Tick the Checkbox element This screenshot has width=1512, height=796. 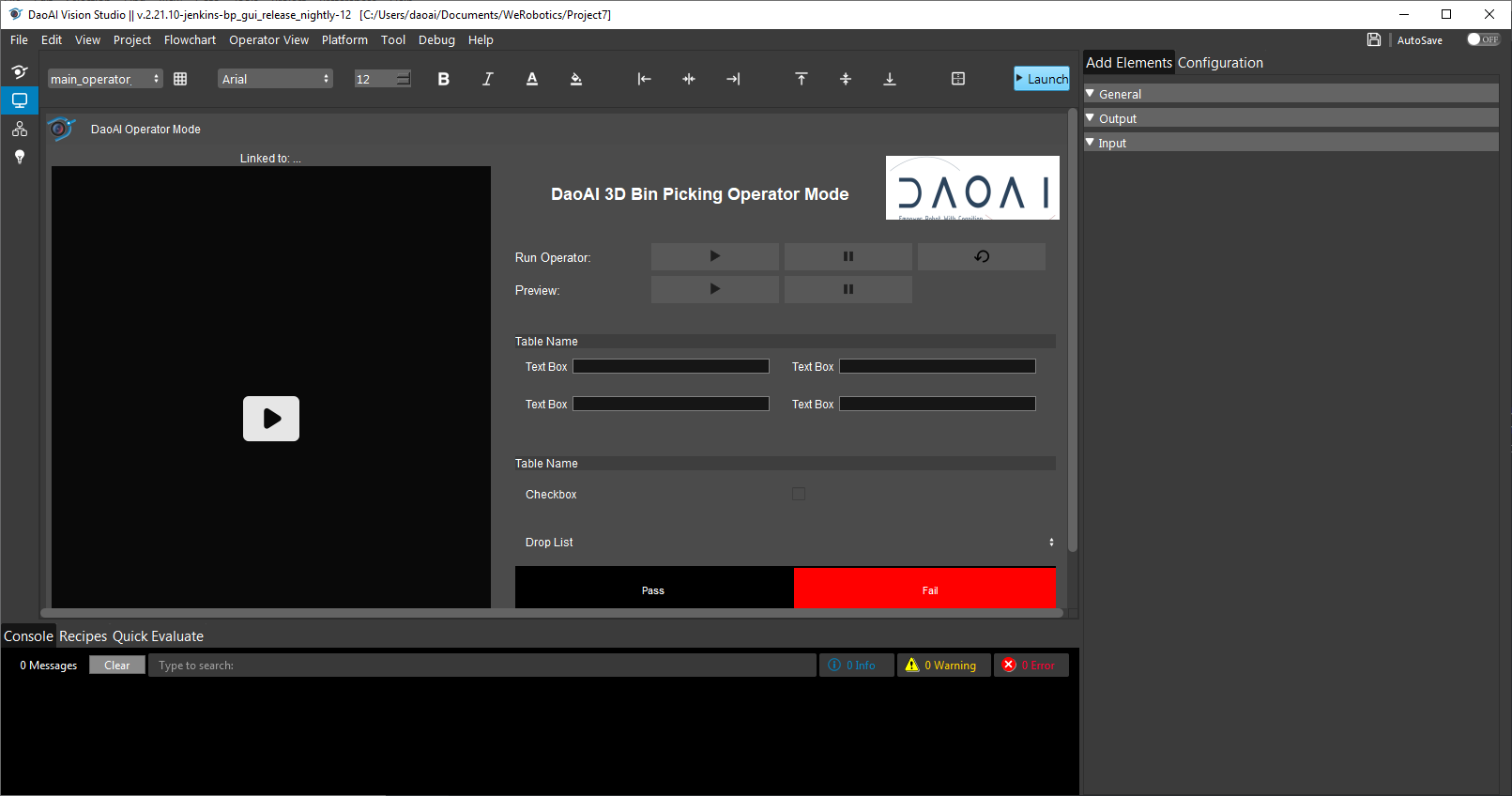coord(799,494)
